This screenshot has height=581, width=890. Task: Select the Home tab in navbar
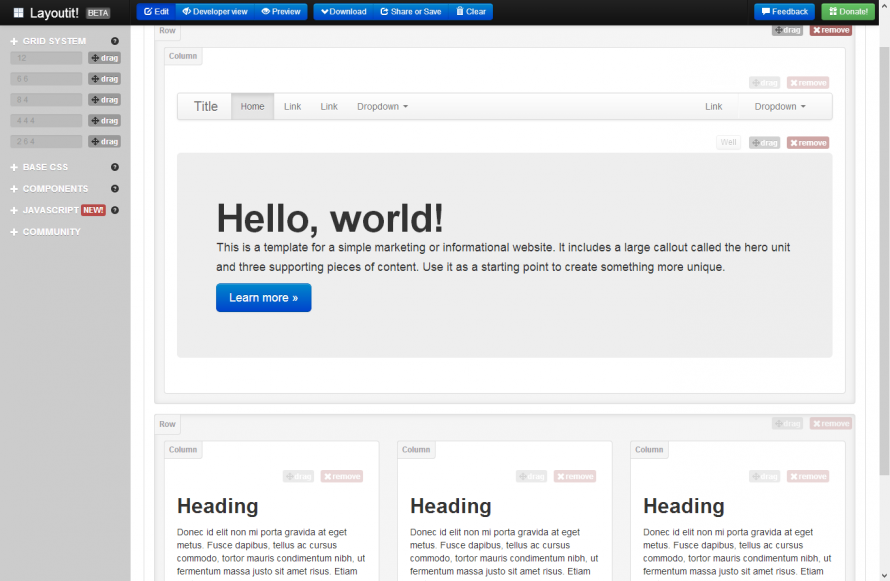click(251, 106)
